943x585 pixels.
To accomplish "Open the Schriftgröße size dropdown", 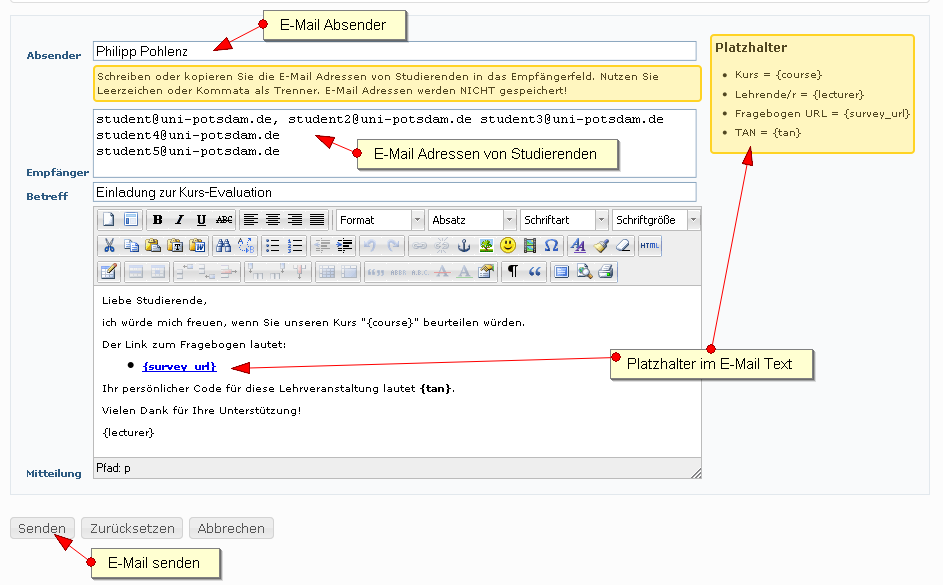I will [x=657, y=220].
